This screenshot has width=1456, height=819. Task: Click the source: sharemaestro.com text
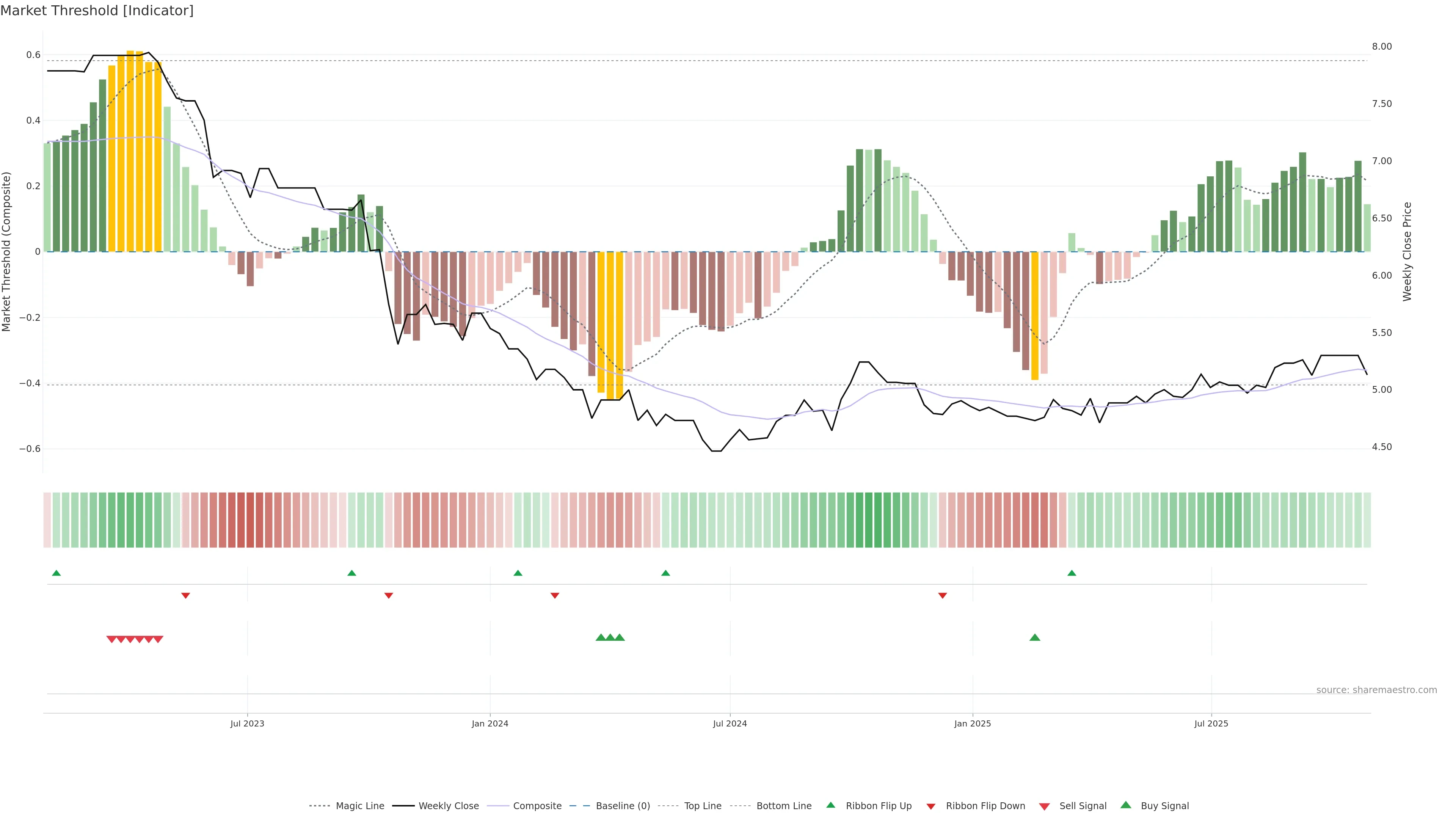click(1376, 690)
